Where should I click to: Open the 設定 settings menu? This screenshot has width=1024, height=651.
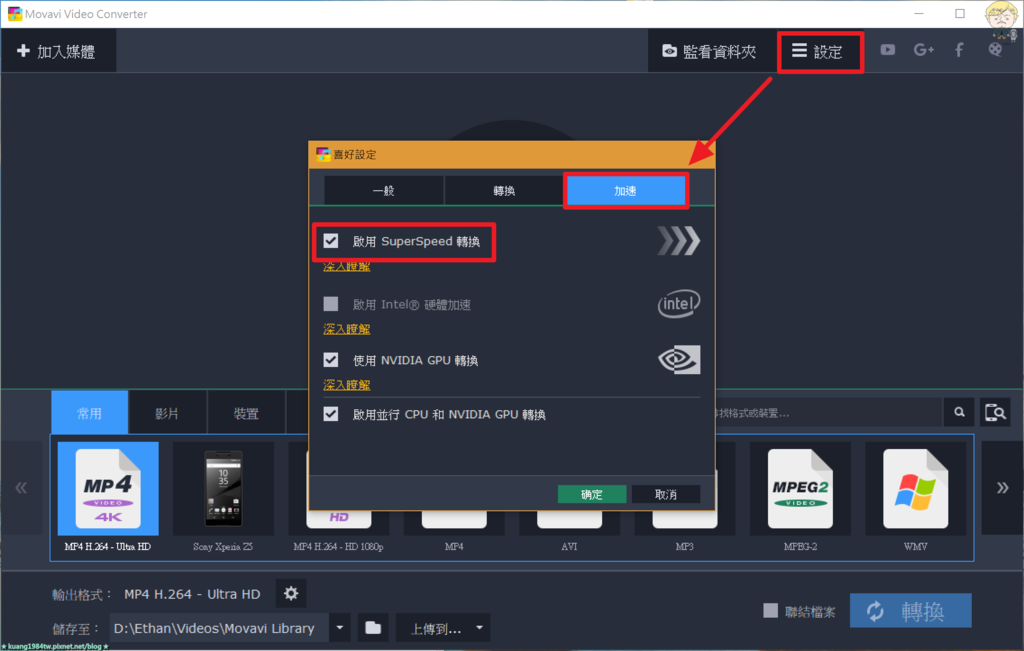point(818,51)
